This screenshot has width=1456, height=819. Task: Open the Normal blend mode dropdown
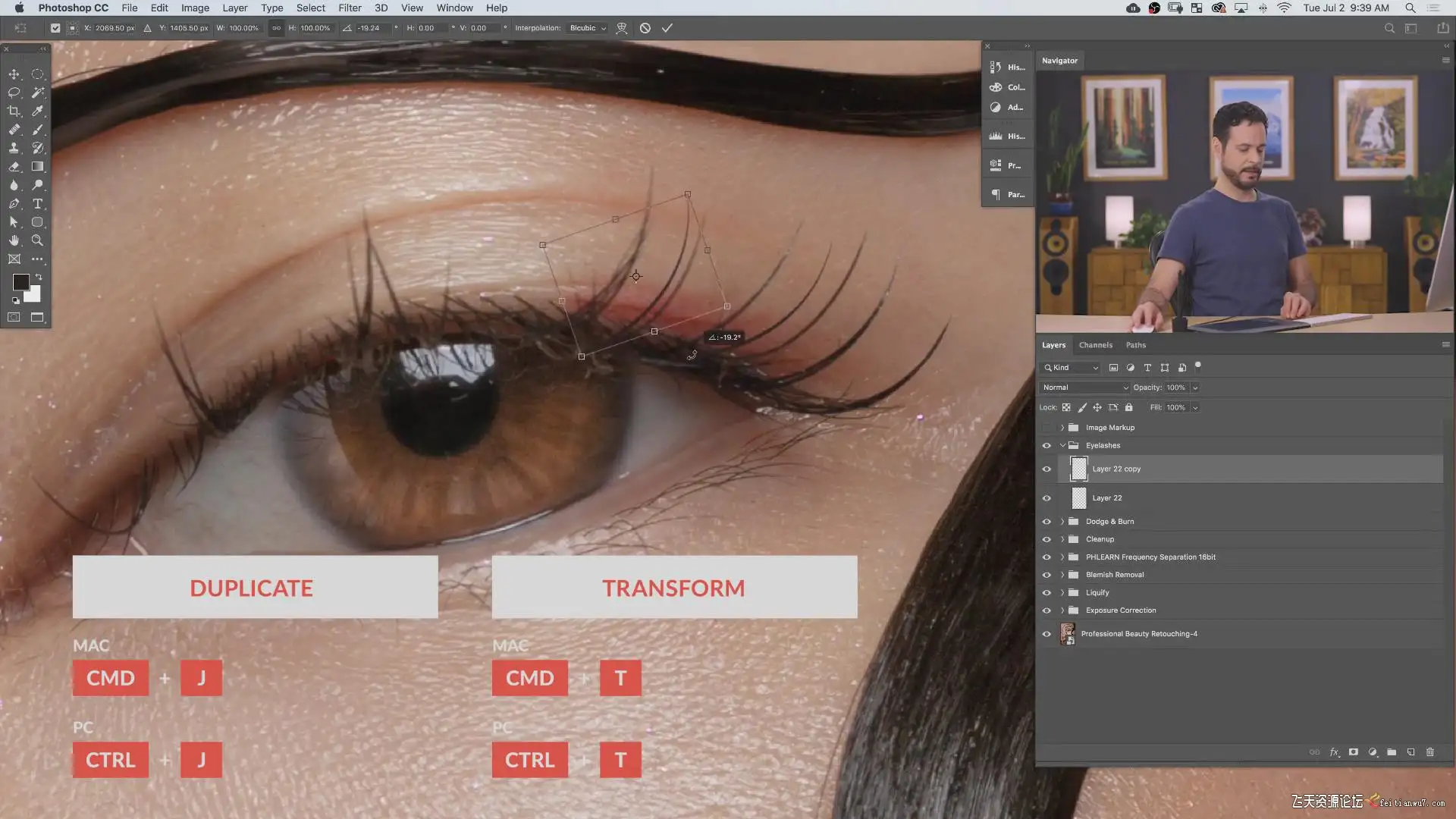pyautogui.click(x=1085, y=388)
